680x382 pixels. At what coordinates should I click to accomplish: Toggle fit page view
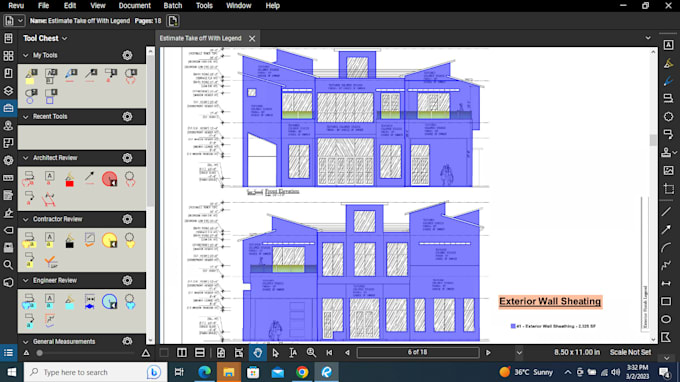click(221, 353)
